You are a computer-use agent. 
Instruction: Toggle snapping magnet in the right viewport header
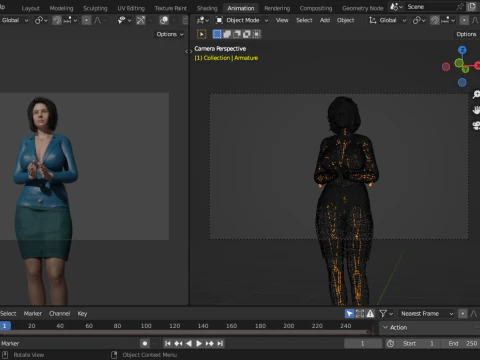click(x=435, y=20)
